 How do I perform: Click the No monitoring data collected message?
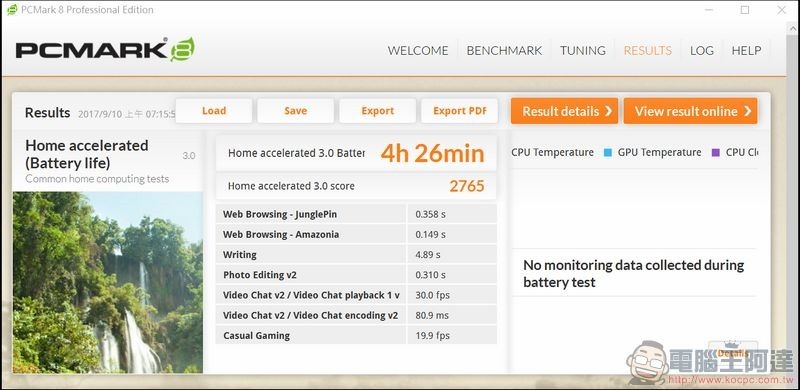click(x=634, y=274)
